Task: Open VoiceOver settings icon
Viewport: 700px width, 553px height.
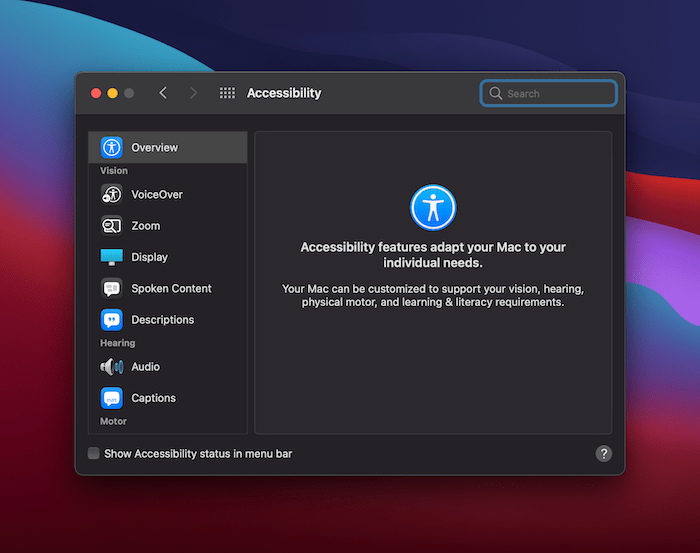Action: (x=111, y=195)
